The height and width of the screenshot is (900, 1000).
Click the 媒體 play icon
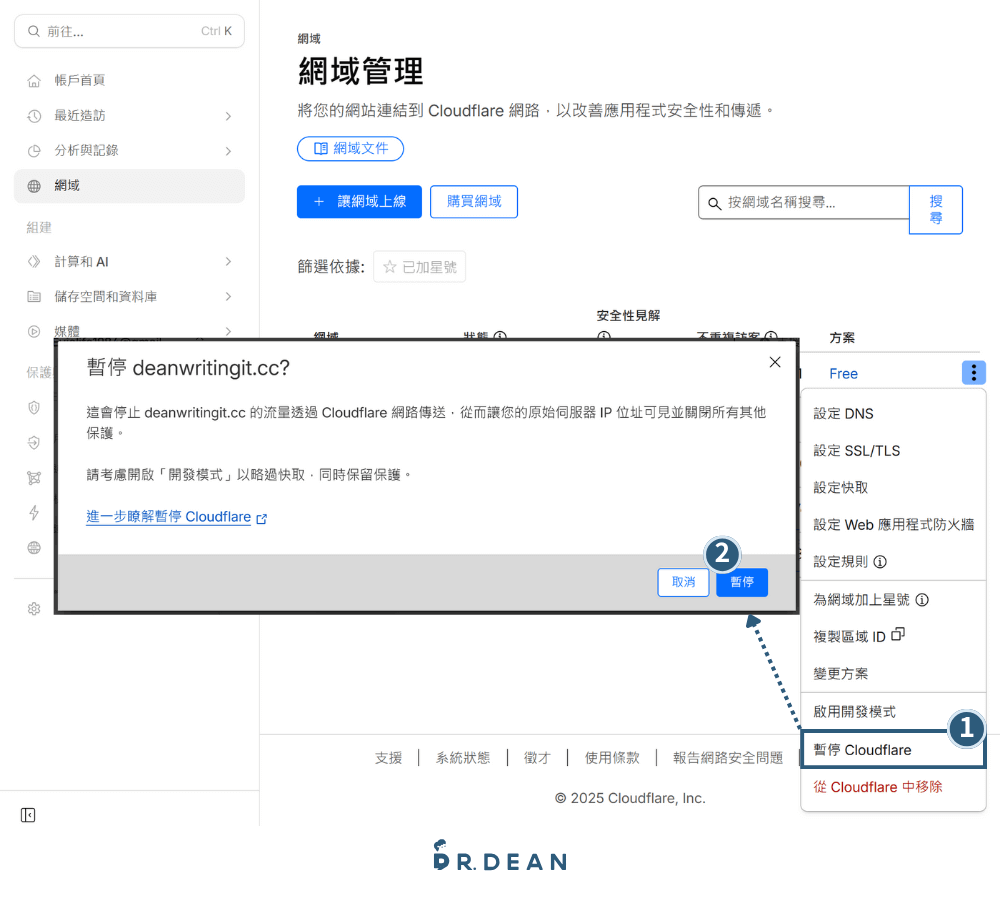coord(34,331)
